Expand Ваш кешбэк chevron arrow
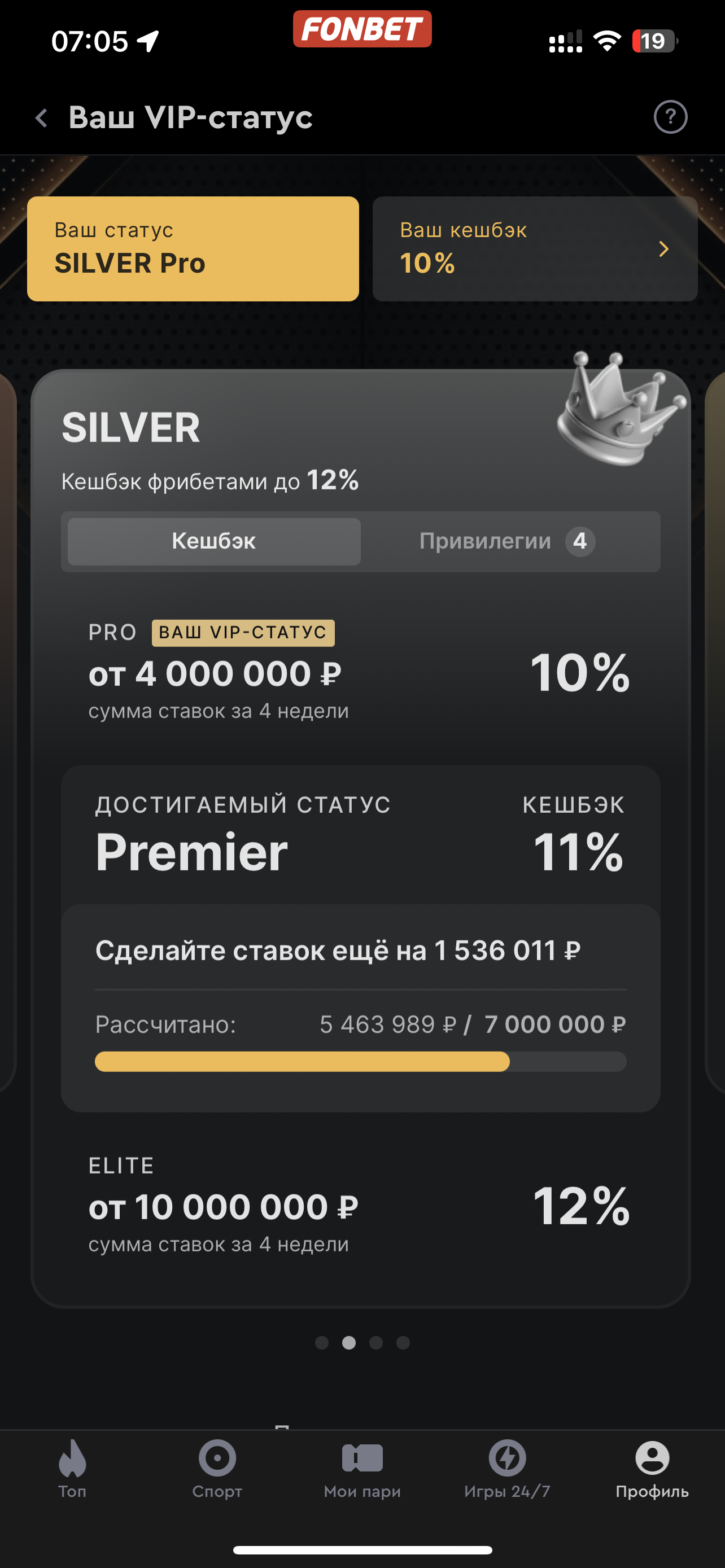The width and height of the screenshot is (725, 1568). pos(663,249)
